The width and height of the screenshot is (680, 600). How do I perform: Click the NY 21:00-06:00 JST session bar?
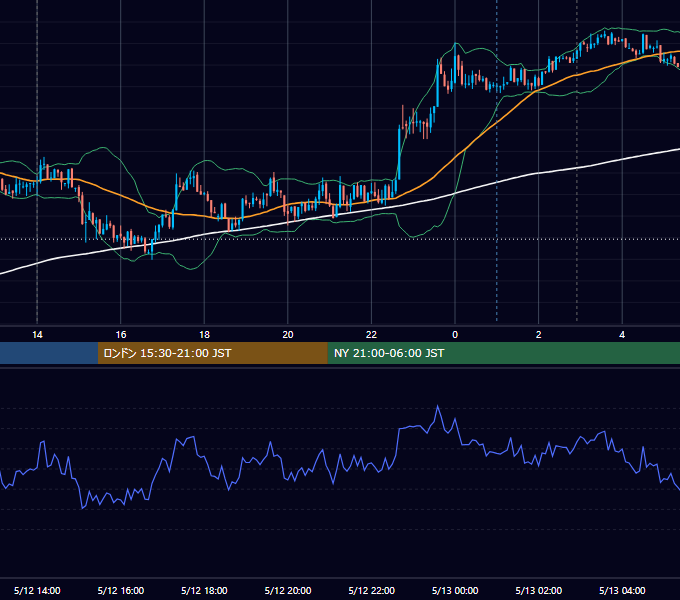tap(503, 353)
